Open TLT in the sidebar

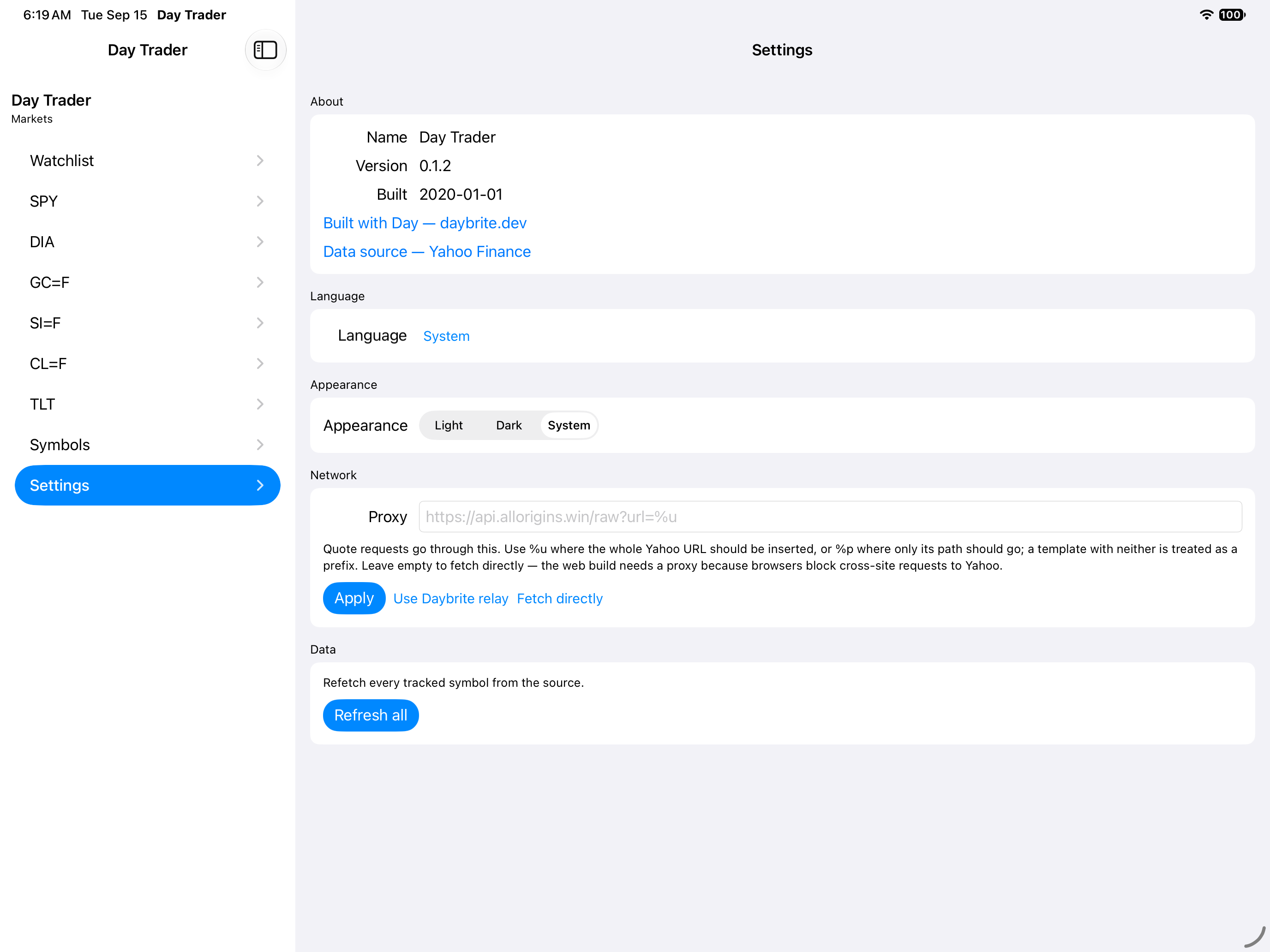[148, 405]
